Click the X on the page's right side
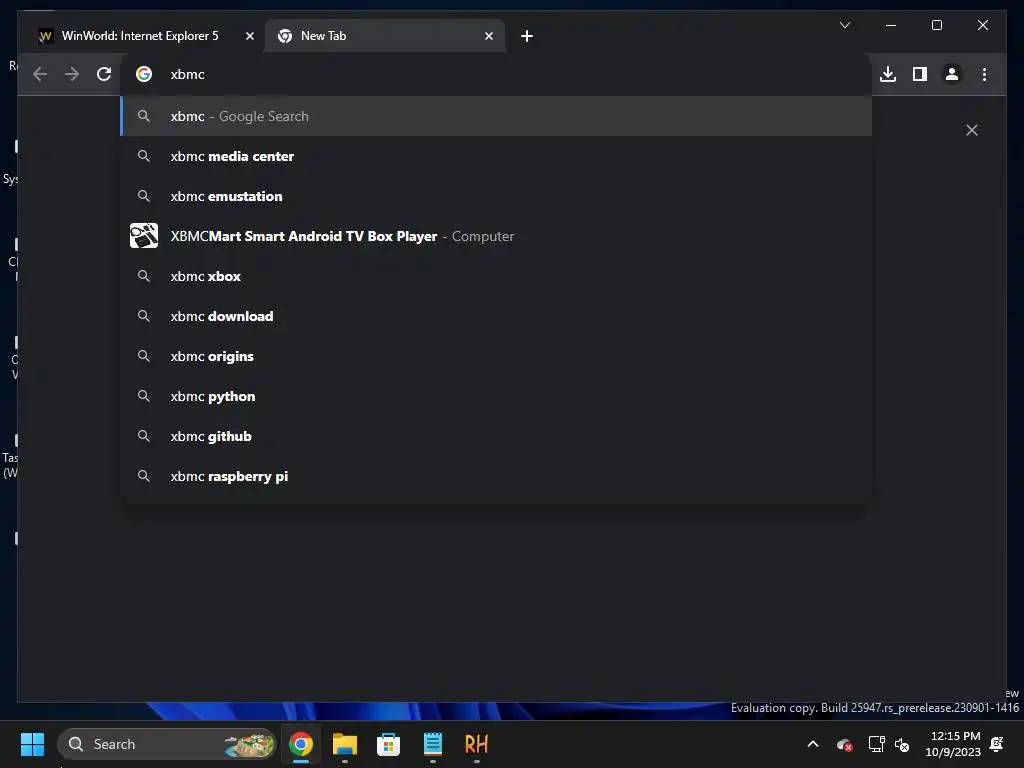This screenshot has height=768, width=1024. coord(972,130)
